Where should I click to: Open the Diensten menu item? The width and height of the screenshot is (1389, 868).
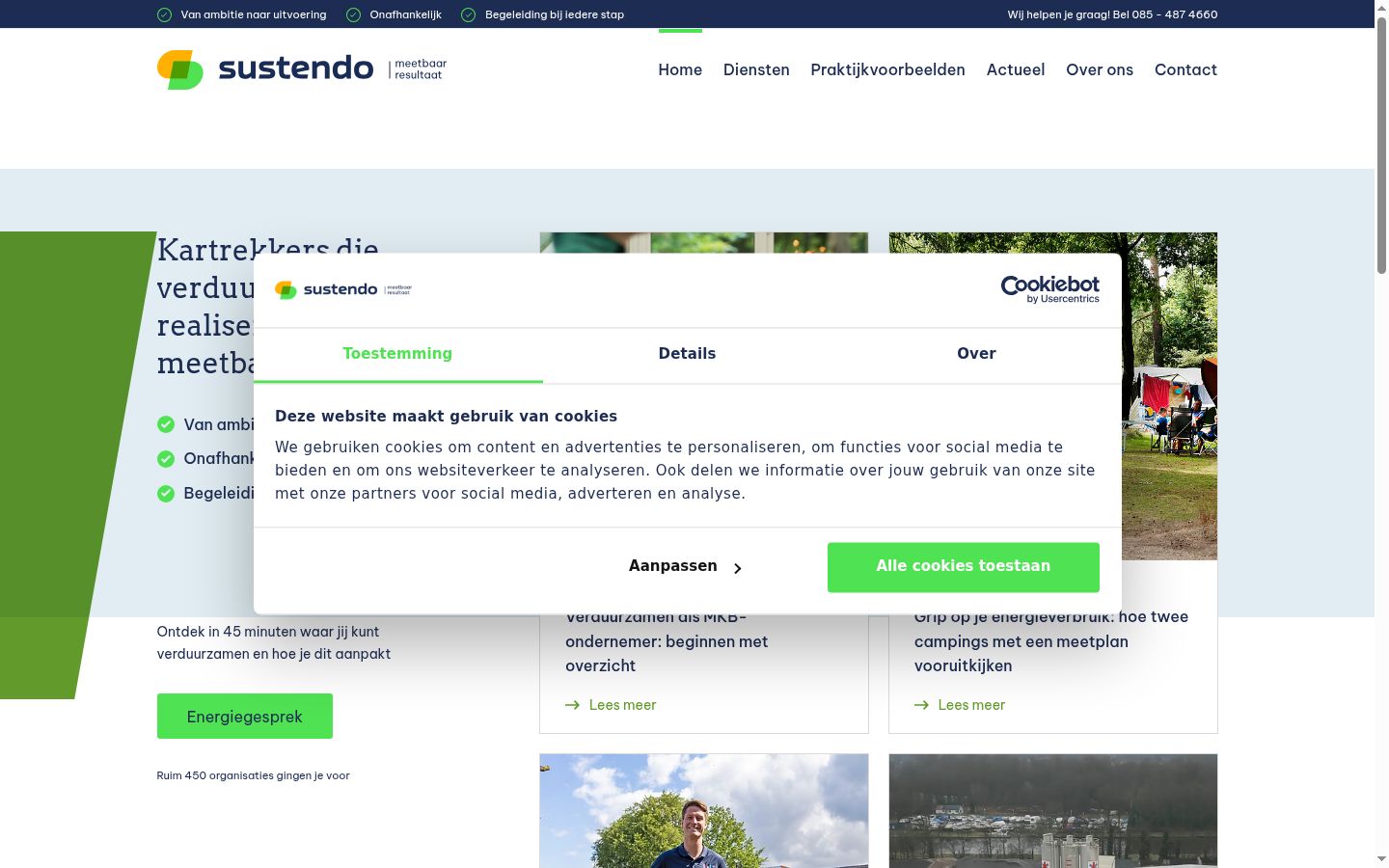pyautogui.click(x=756, y=69)
